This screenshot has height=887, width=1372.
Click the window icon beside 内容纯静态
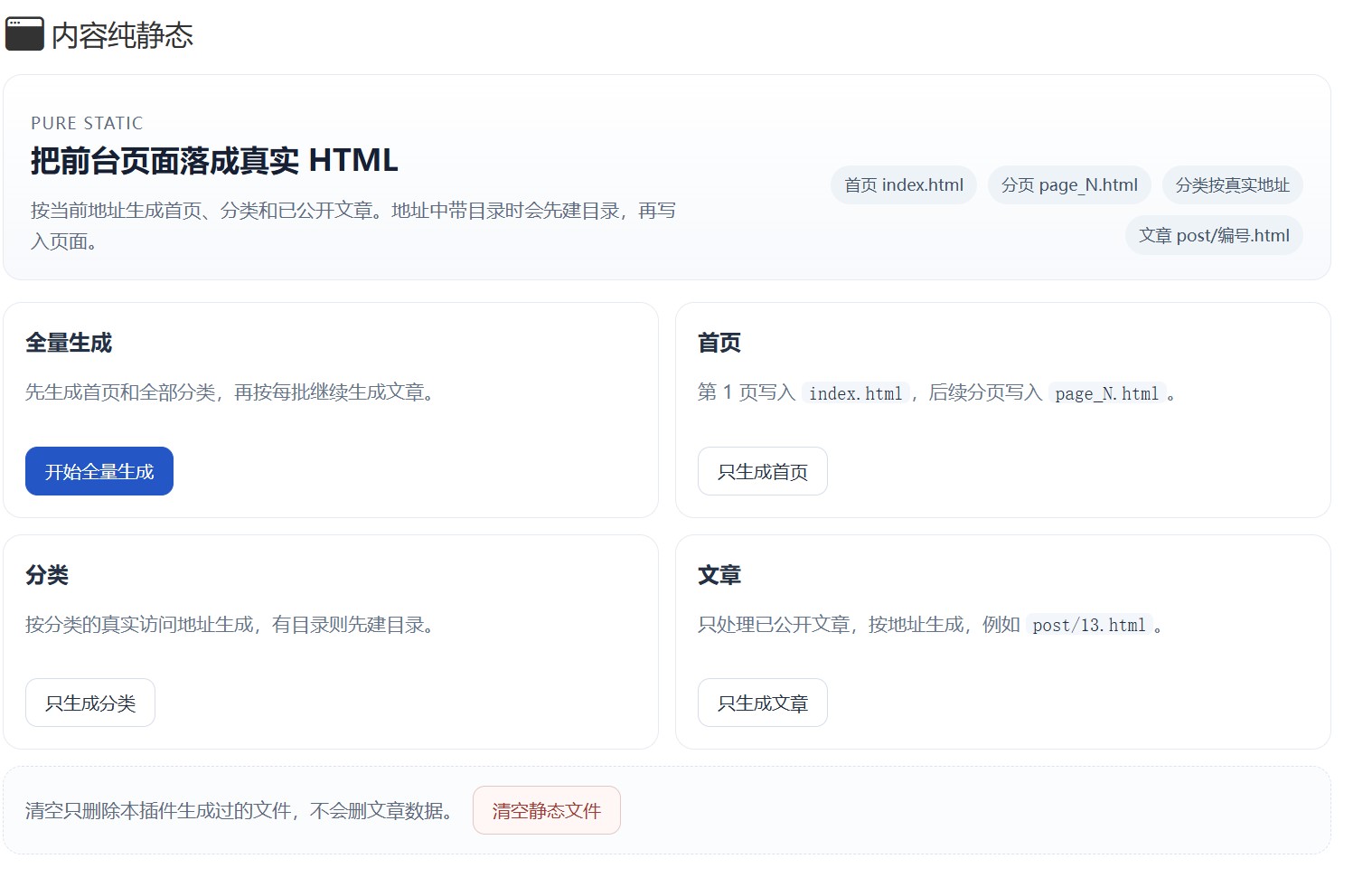point(24,34)
